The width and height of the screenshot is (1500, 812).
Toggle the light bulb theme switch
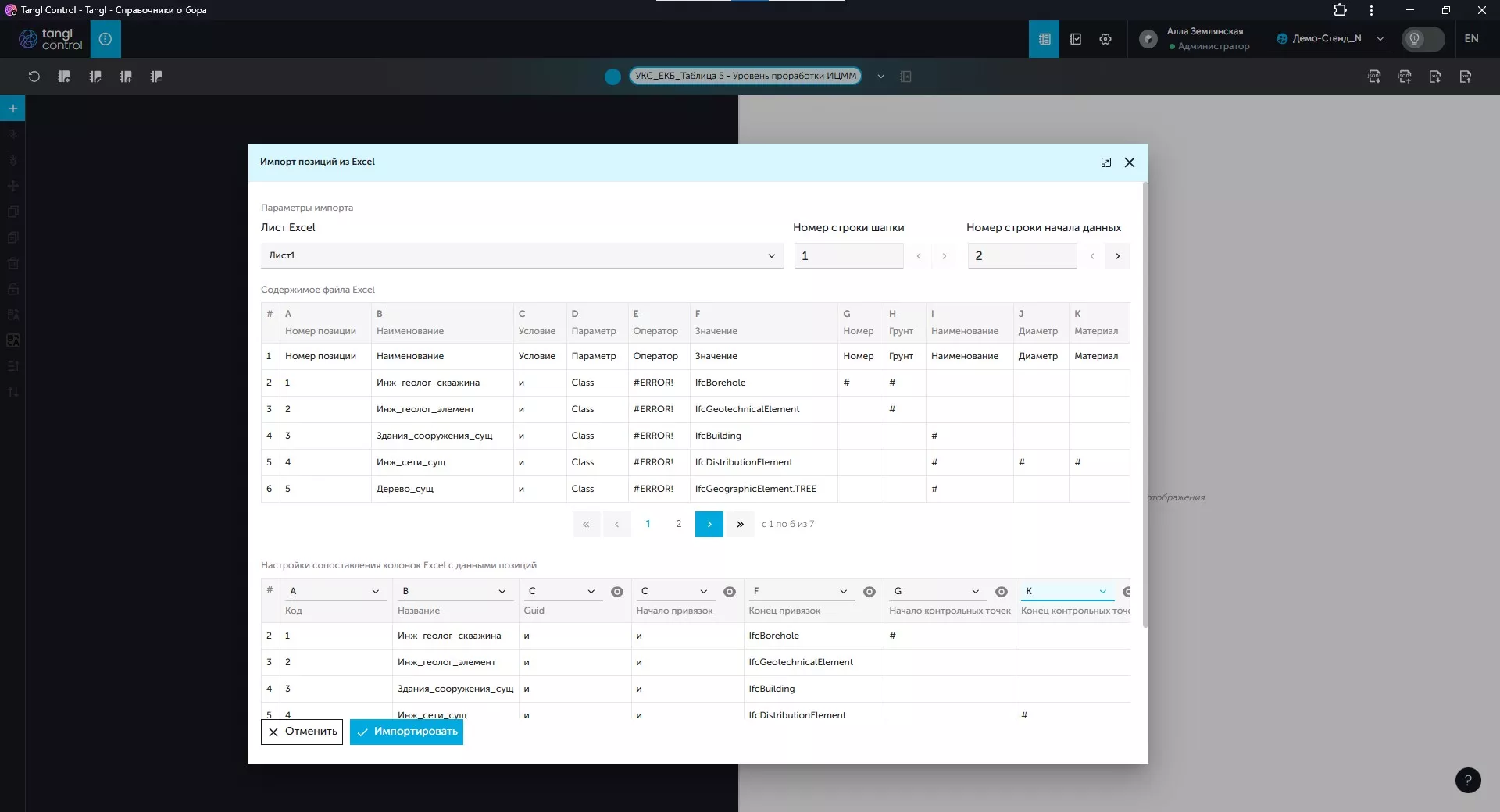point(1422,39)
